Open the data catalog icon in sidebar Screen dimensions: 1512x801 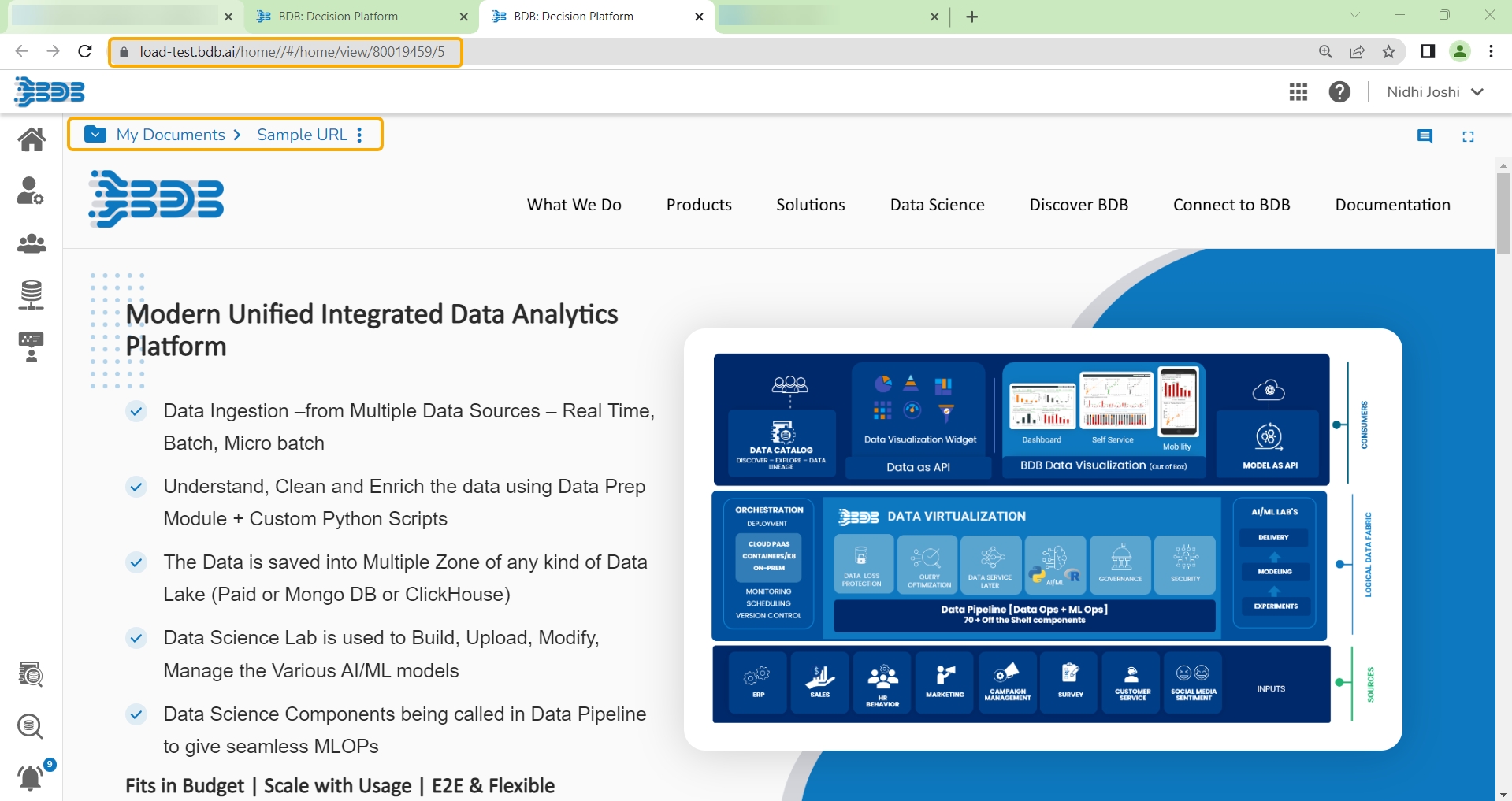click(x=31, y=674)
